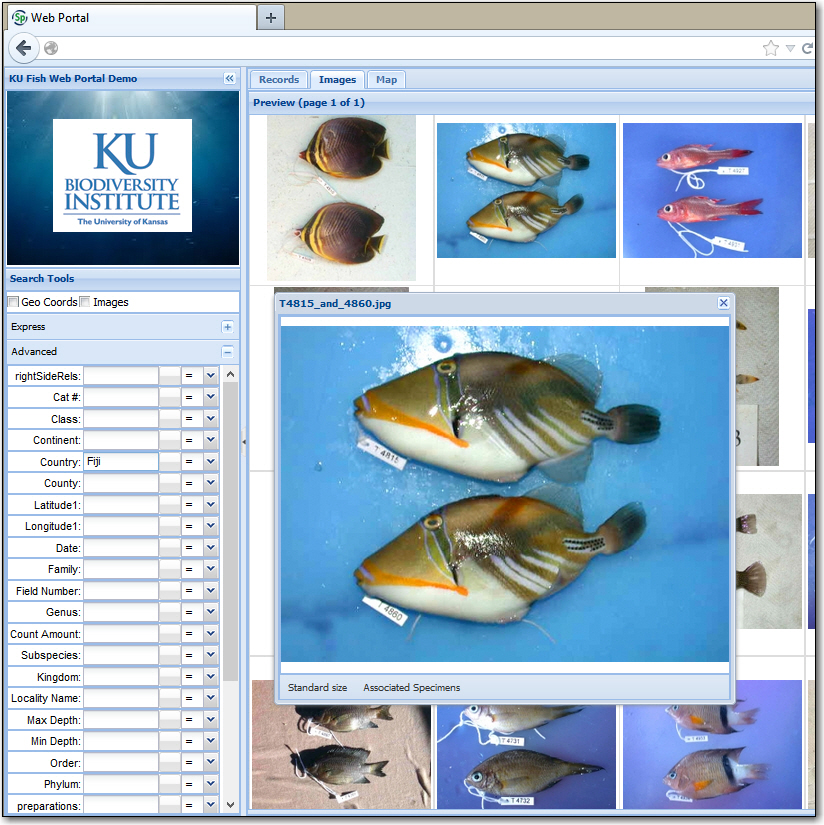
Task: Open the bookmarks dropdown arrow beside star
Action: tap(790, 48)
